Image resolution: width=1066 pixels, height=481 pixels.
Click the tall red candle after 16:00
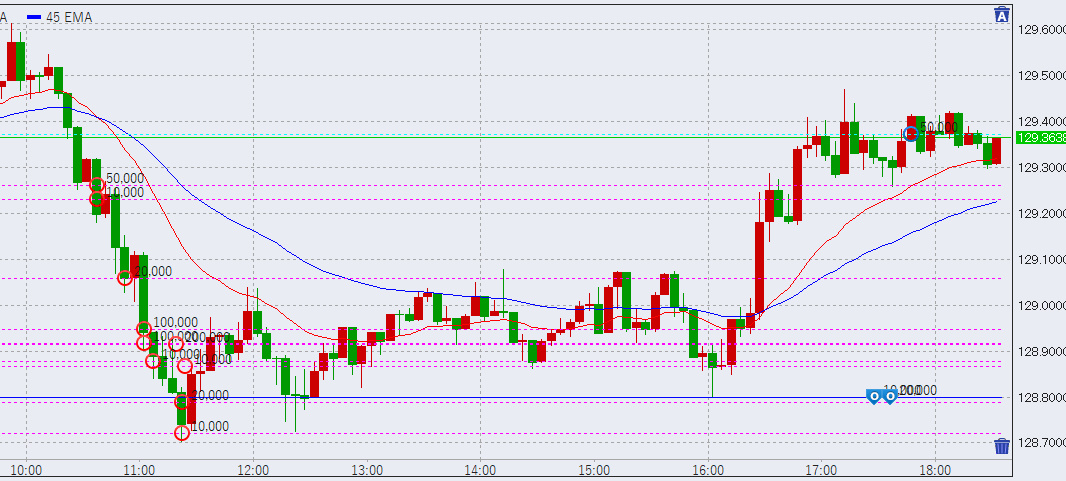[x=759, y=266]
